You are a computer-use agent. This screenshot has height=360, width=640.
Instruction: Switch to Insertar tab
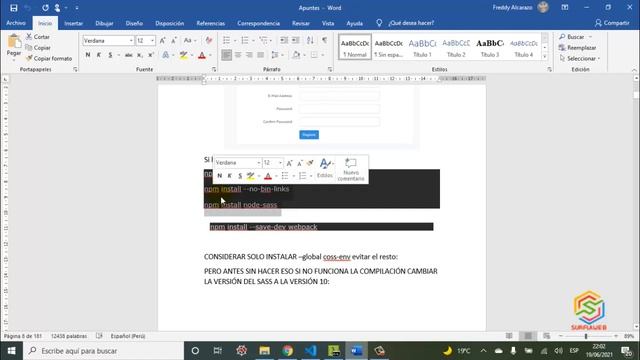coord(73,23)
